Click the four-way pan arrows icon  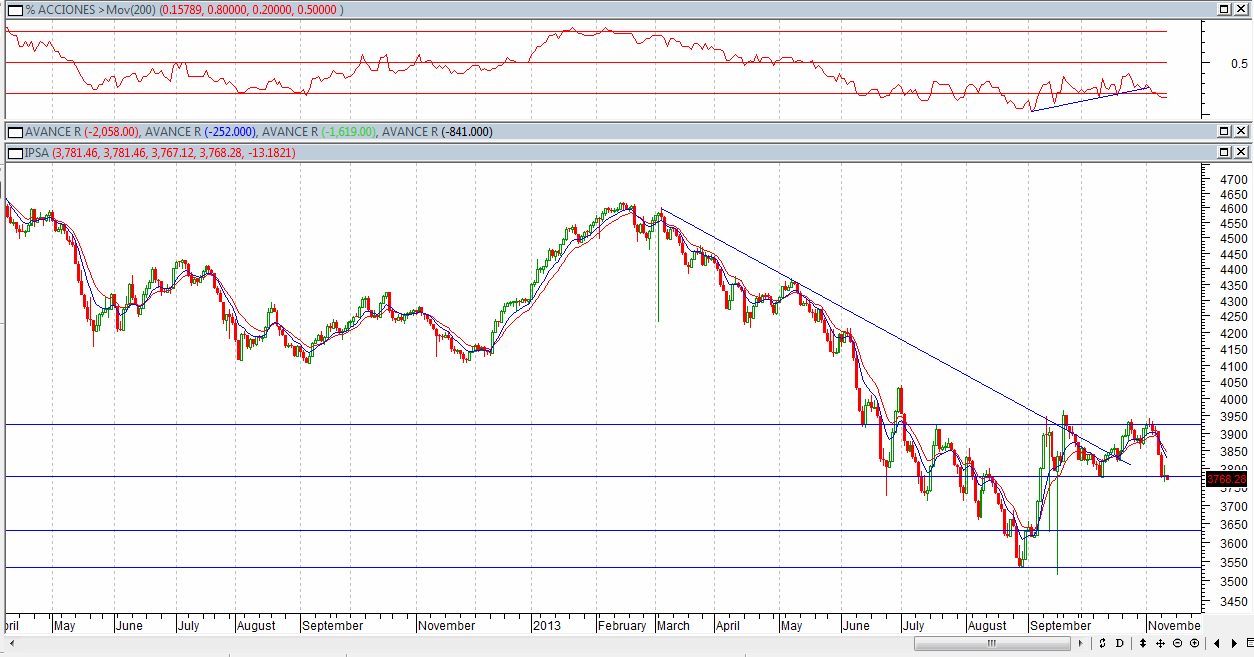(x=1160, y=643)
